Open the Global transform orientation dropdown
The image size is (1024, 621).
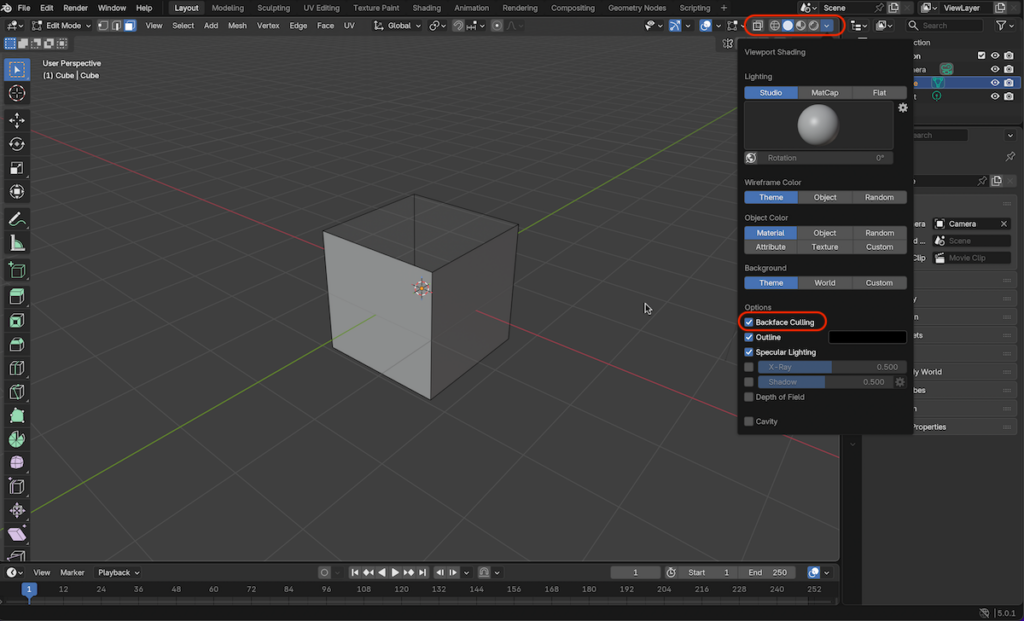398,25
